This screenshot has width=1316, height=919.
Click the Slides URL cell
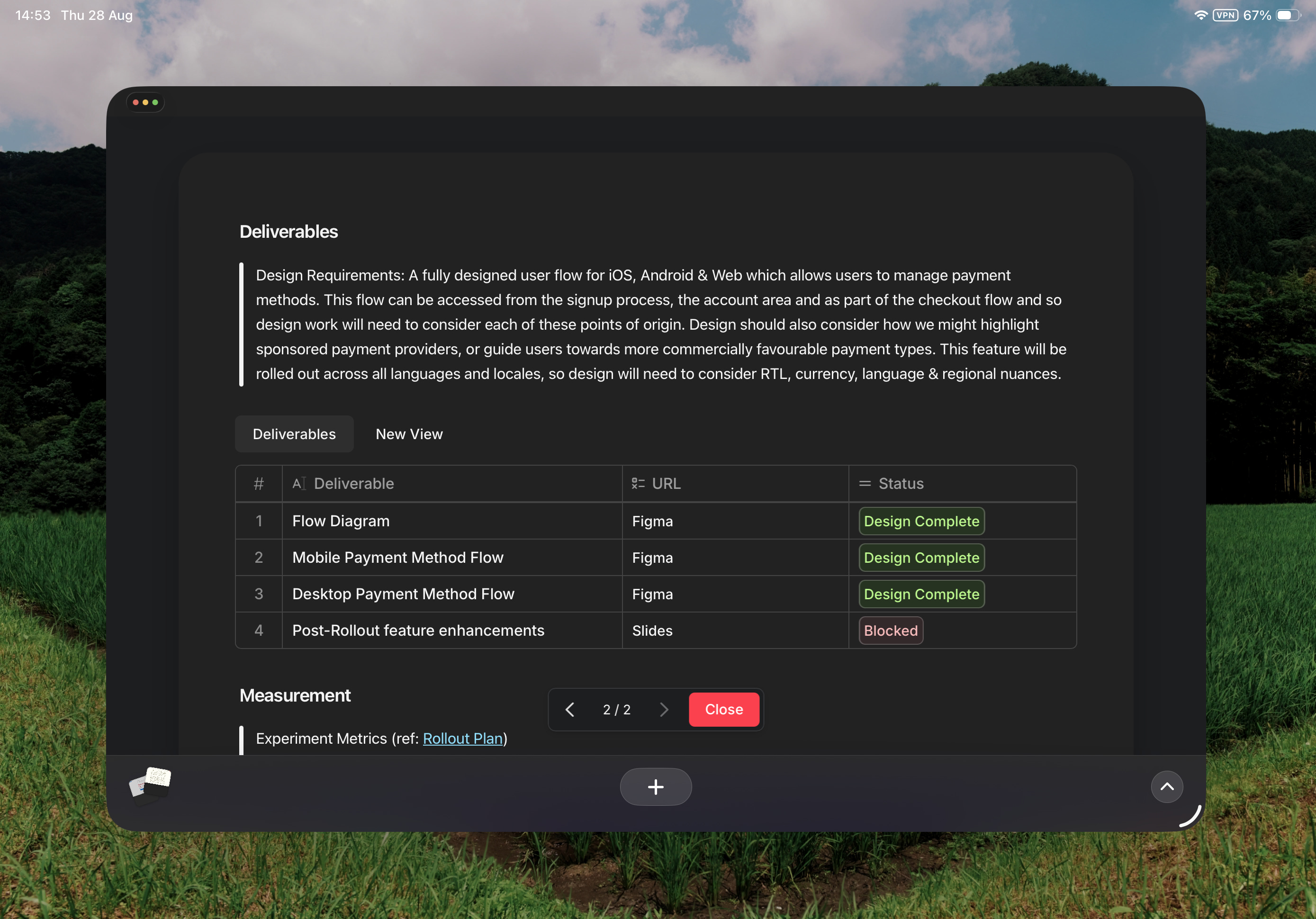coord(652,631)
